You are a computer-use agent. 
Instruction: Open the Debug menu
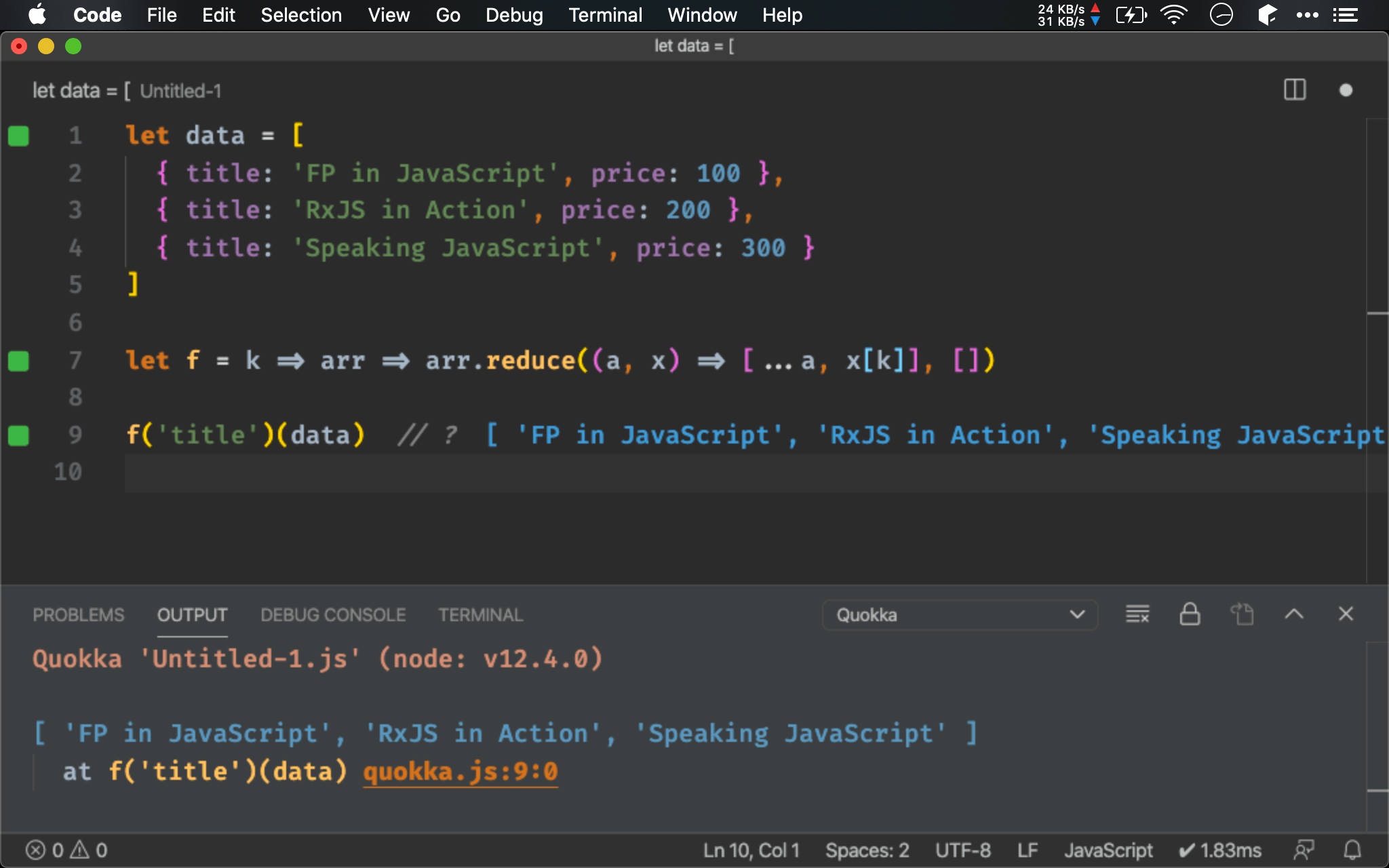pos(514,15)
